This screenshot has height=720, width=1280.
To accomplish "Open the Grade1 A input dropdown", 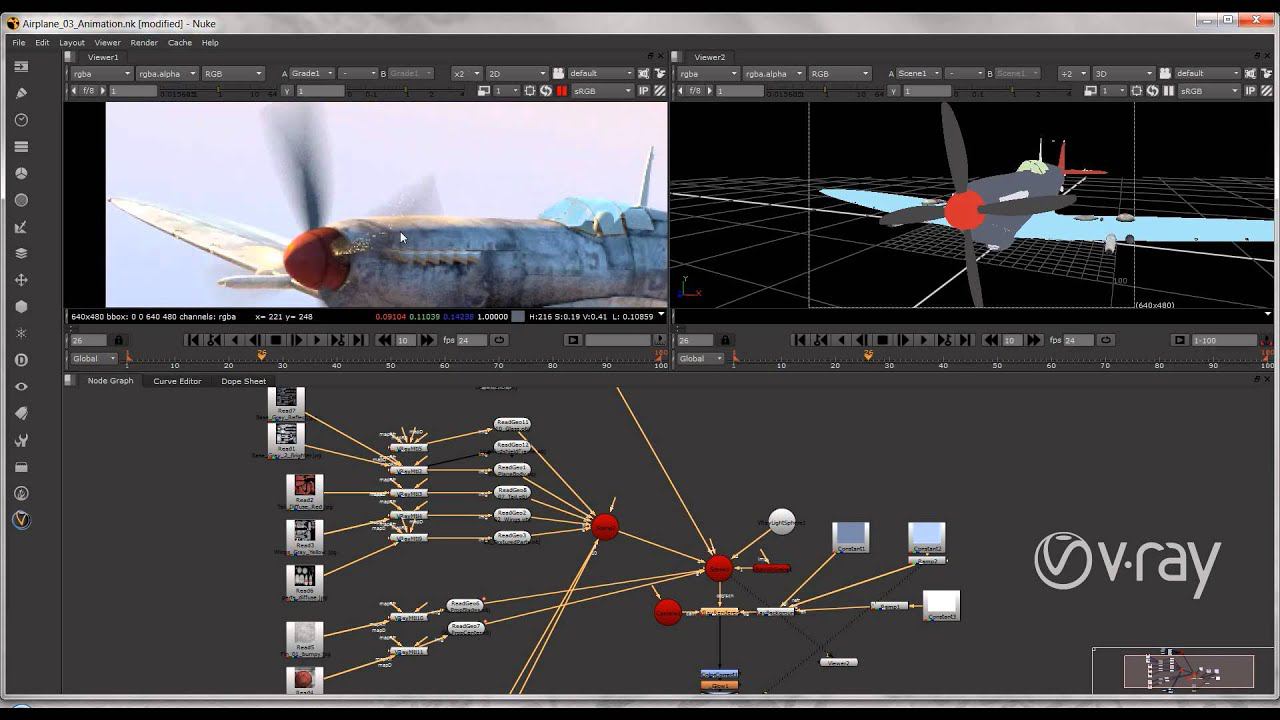I will click(312, 73).
